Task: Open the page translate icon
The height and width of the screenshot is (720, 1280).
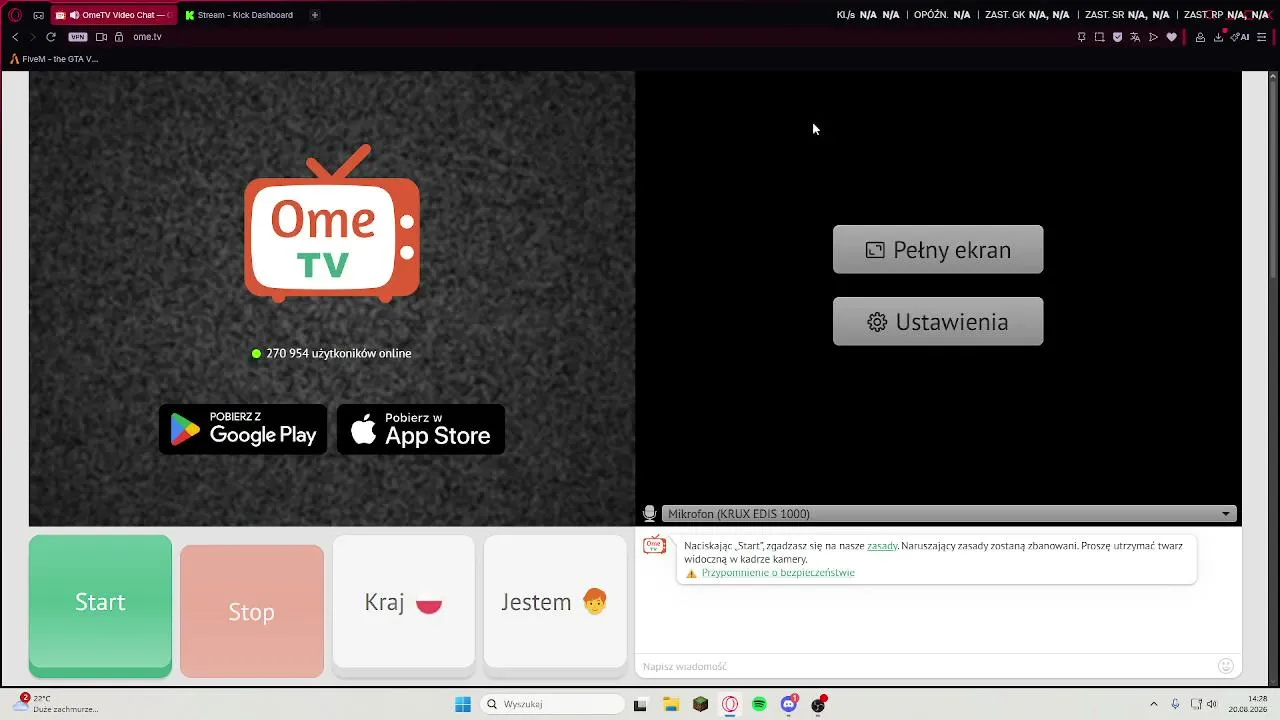Action: [1135, 37]
